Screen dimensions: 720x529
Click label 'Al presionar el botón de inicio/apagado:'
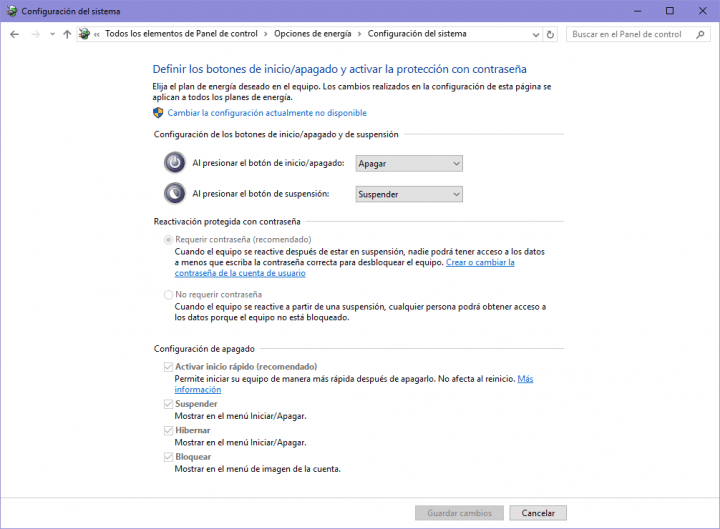click(268, 163)
